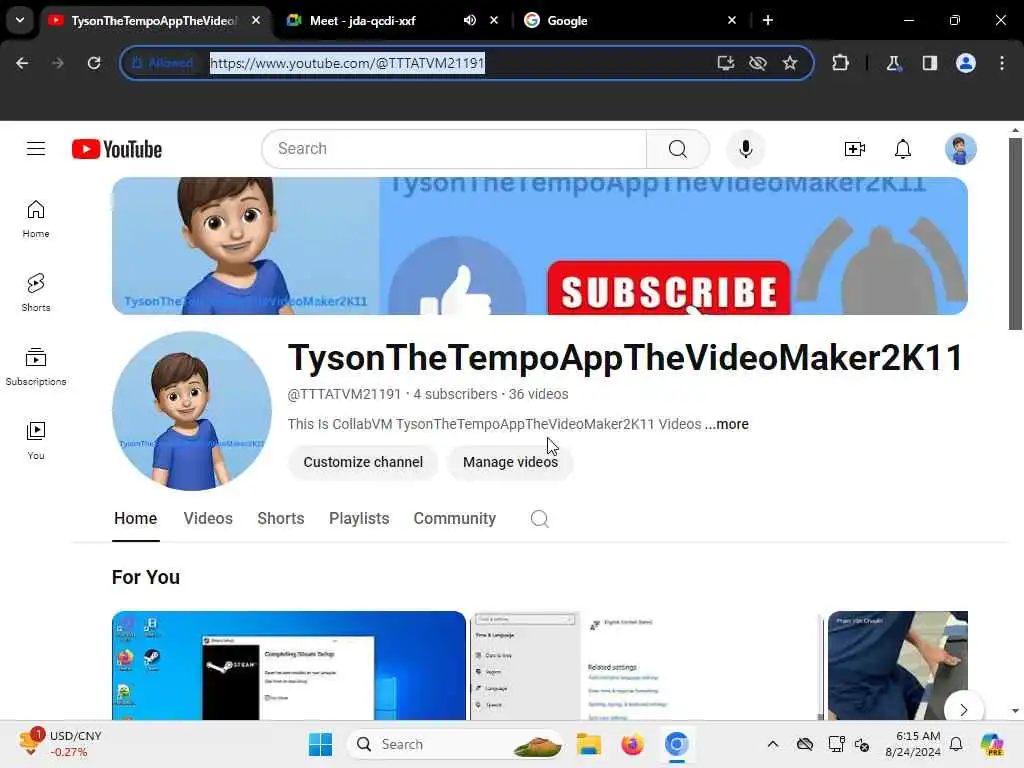Open the Create video icon
This screenshot has height=768, width=1024.
[854, 149]
